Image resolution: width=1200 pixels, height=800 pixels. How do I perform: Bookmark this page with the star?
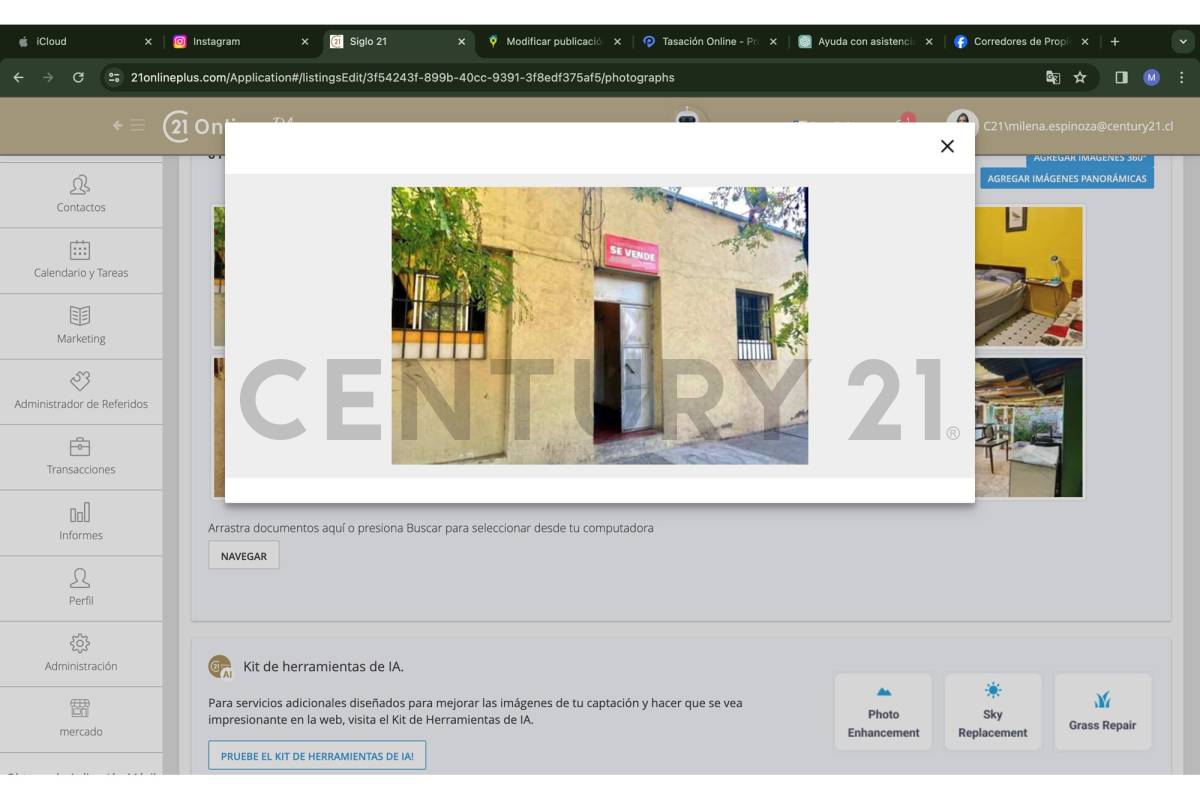[1080, 77]
